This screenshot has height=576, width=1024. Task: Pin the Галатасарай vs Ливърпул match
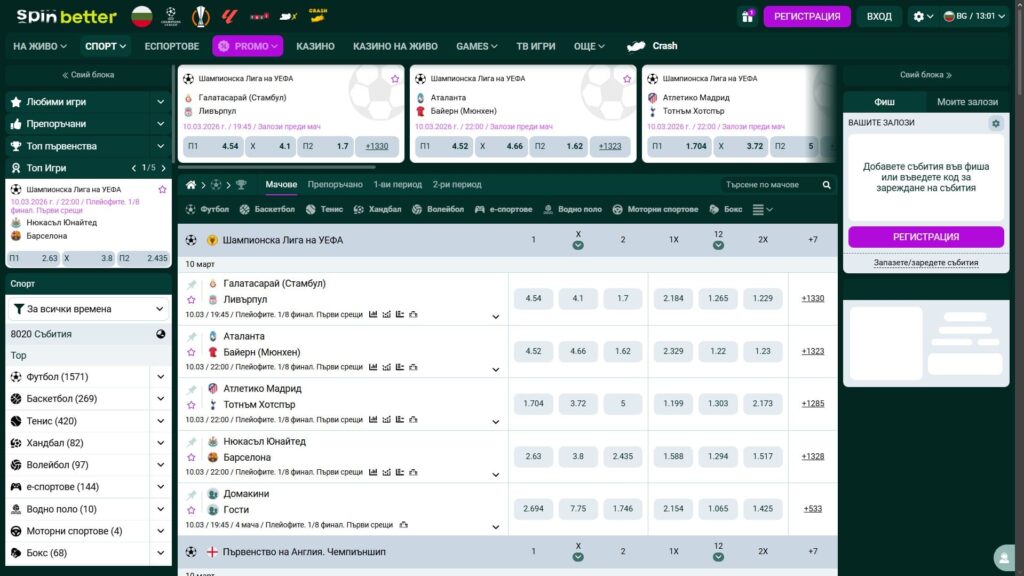[x=192, y=284]
